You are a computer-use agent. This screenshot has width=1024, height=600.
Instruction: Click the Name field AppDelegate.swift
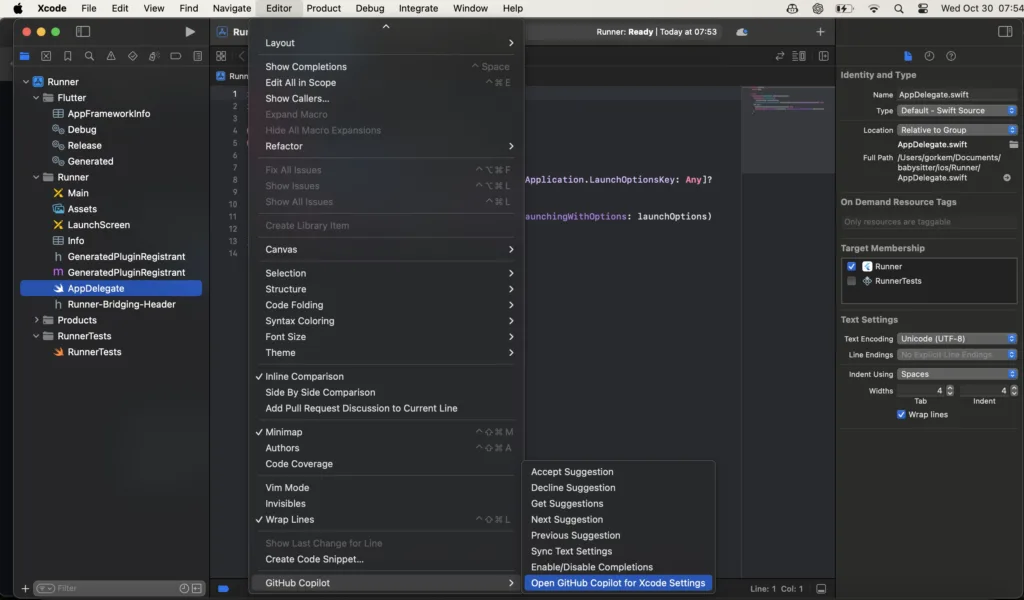(x=957, y=95)
